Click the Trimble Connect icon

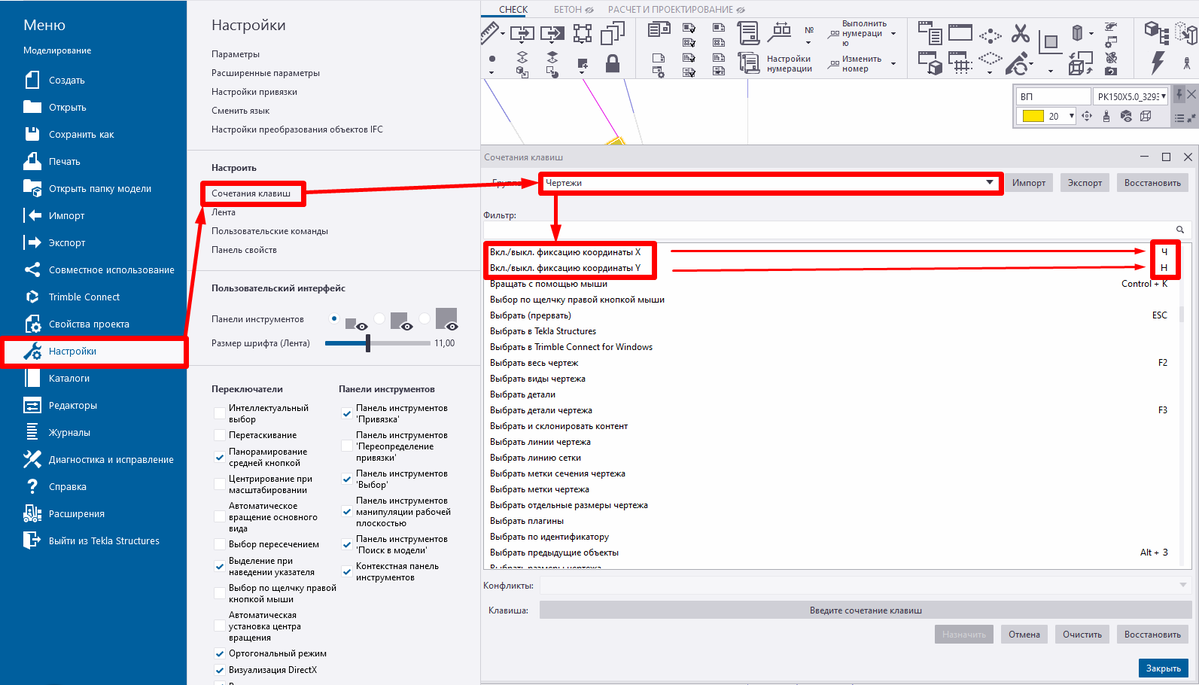click(32, 297)
